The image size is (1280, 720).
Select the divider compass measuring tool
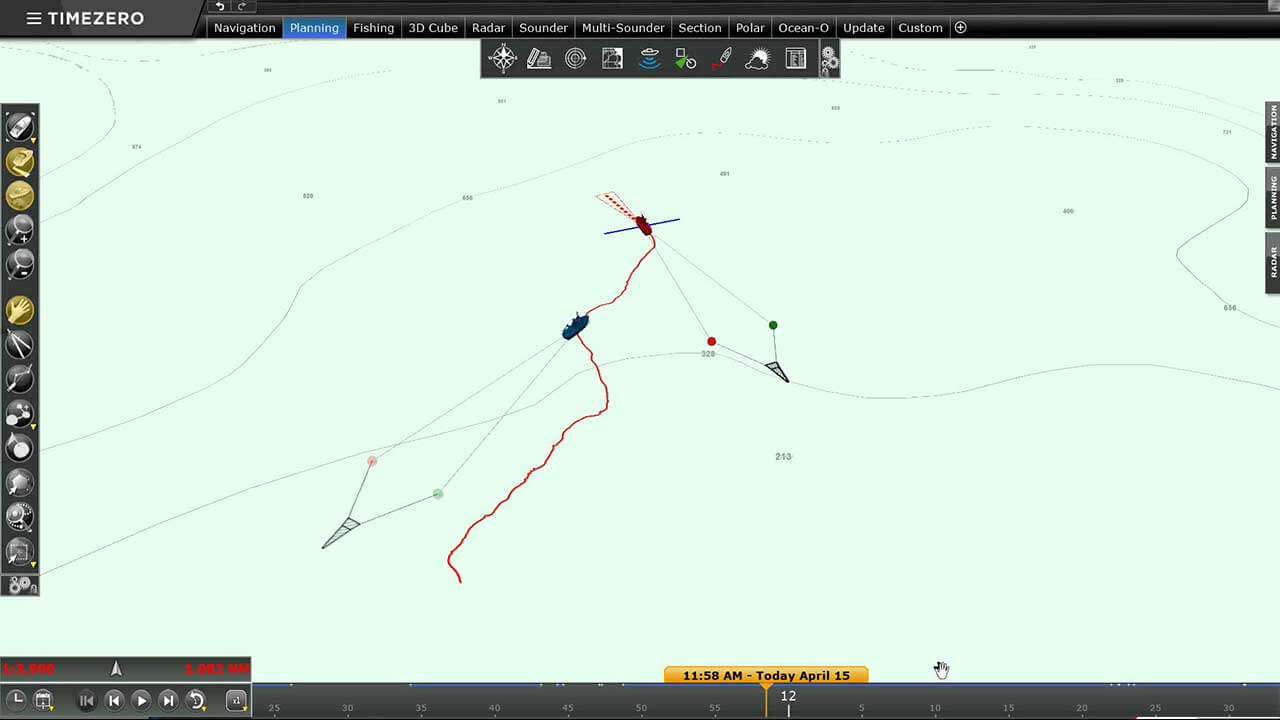(20, 345)
